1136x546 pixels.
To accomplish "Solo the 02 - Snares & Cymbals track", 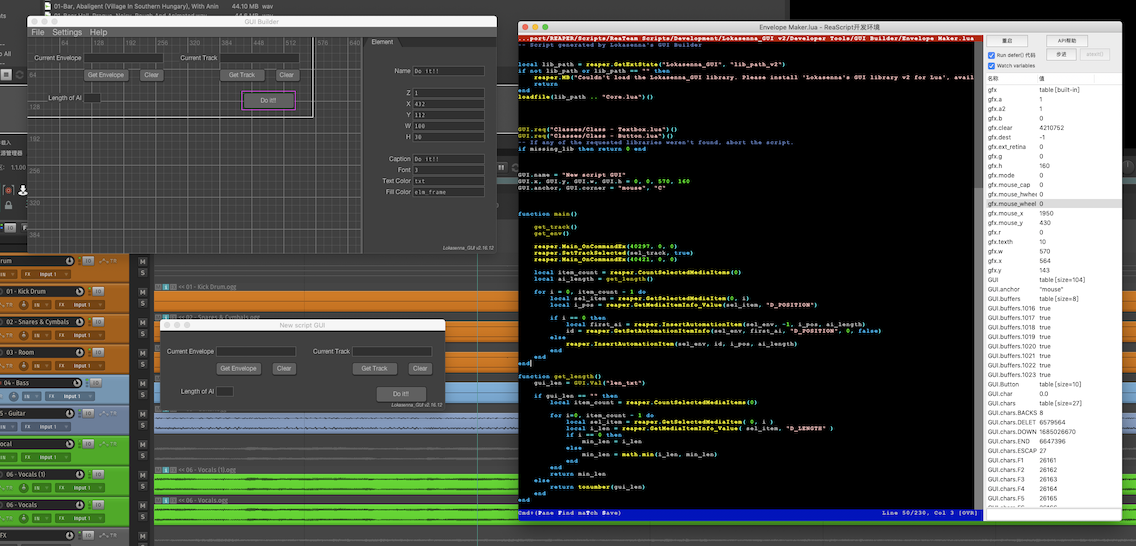I will click(x=142, y=334).
